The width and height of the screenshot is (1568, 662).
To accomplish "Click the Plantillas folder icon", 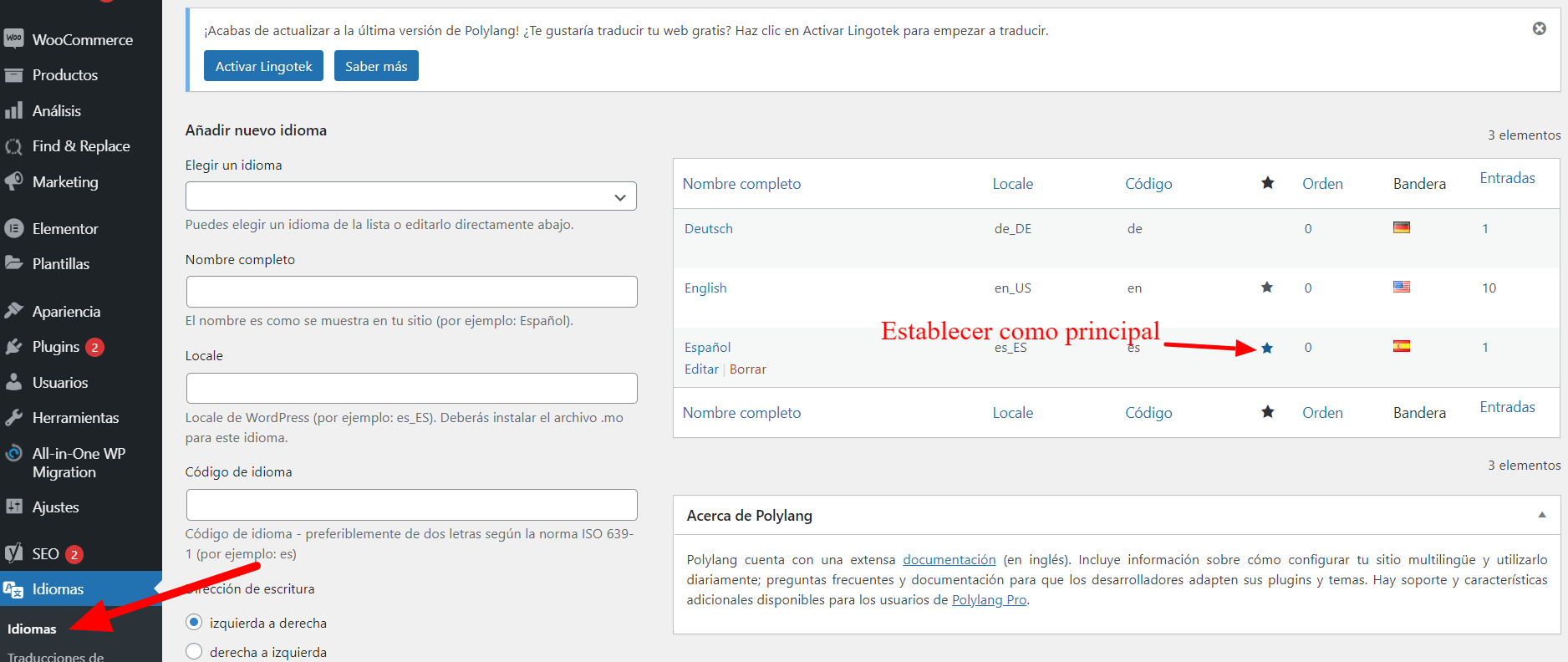I will (x=13, y=263).
